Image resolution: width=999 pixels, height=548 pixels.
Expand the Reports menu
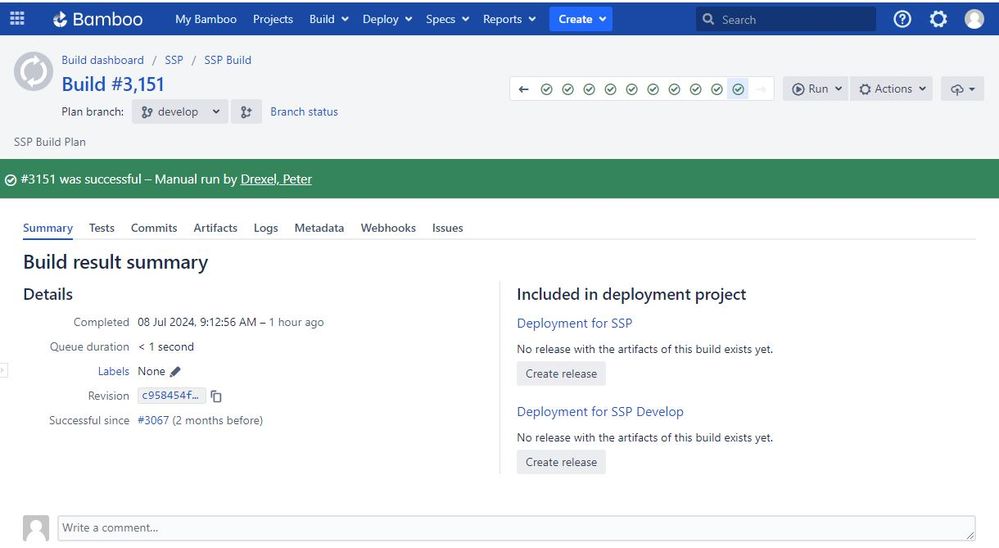click(509, 19)
